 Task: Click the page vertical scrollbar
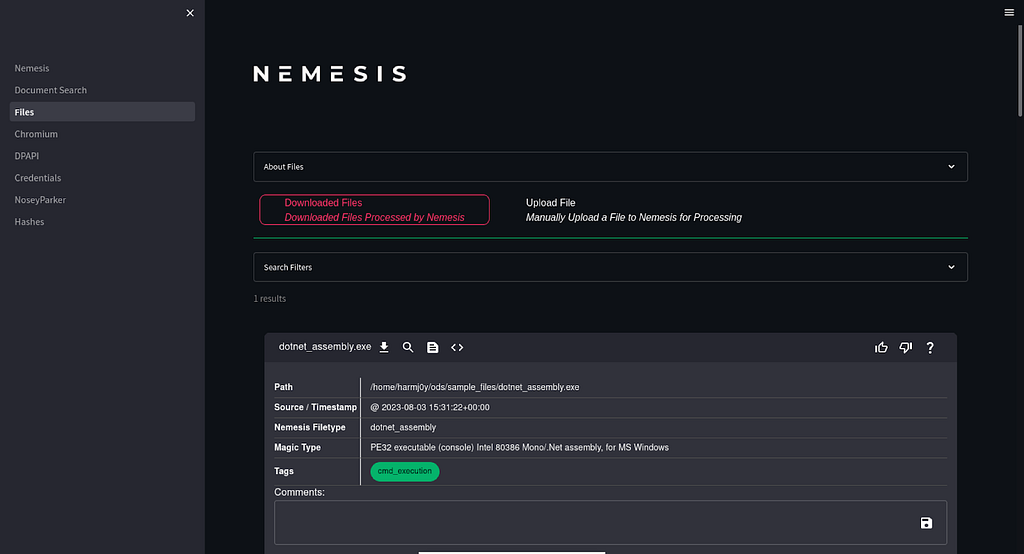pyautogui.click(x=1019, y=71)
